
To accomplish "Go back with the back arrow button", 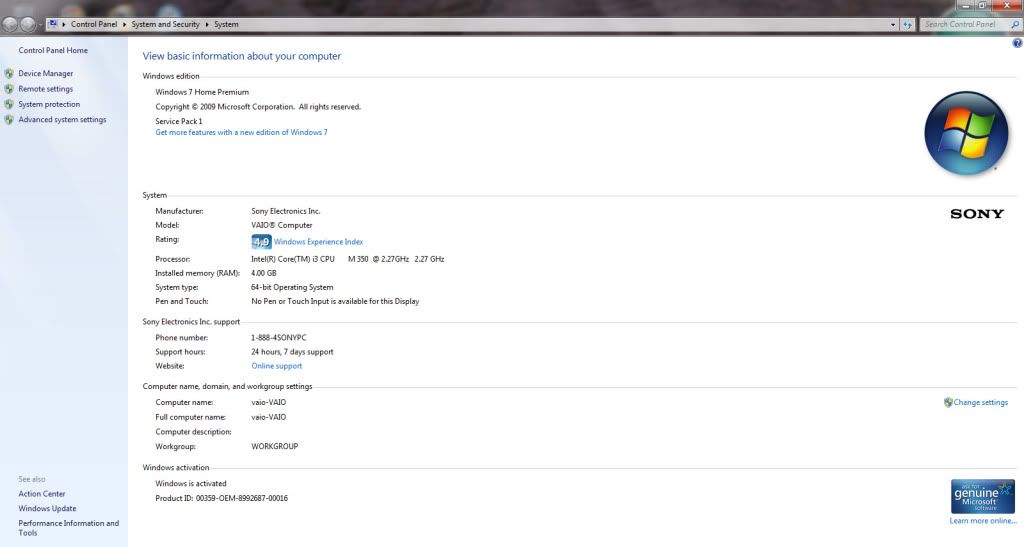I will [10, 25].
